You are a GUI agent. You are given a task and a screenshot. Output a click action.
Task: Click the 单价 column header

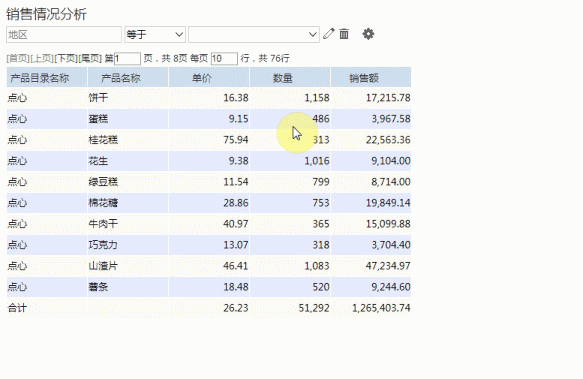209,77
